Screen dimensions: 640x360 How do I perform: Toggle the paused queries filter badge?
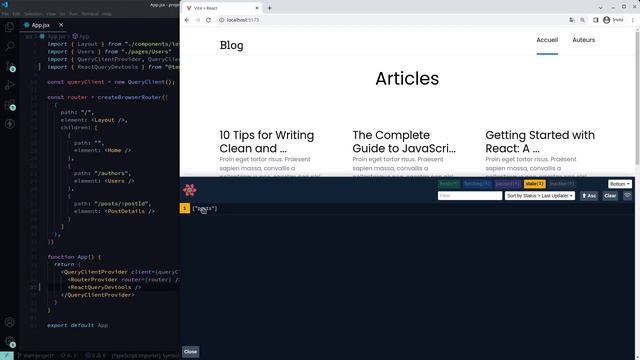click(x=507, y=184)
